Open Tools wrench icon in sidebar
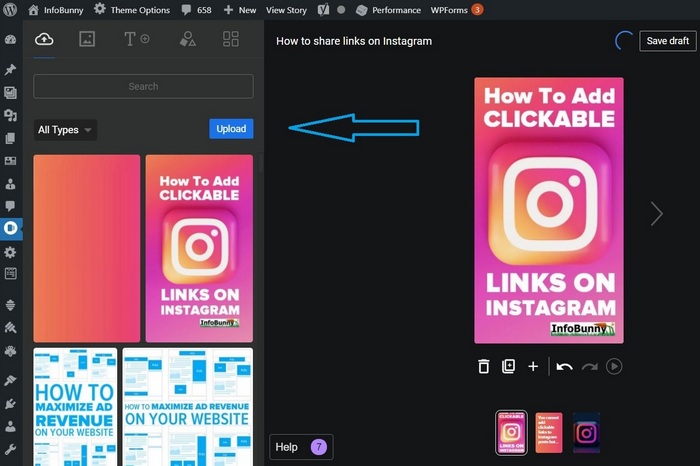This screenshot has width=700, height=466. [10, 449]
